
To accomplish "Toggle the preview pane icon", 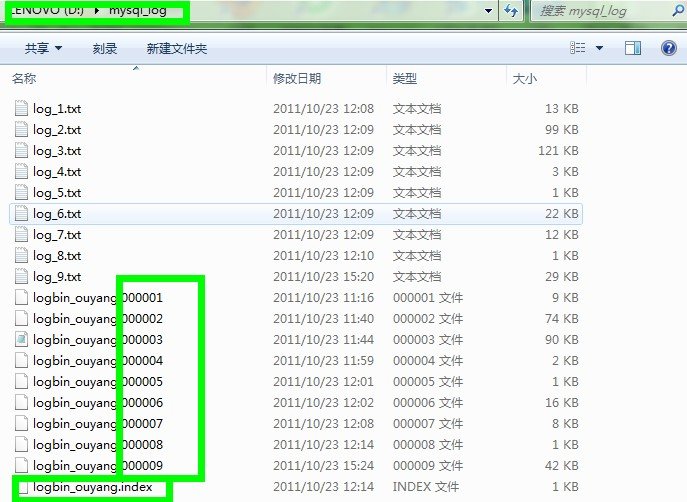I will [633, 48].
